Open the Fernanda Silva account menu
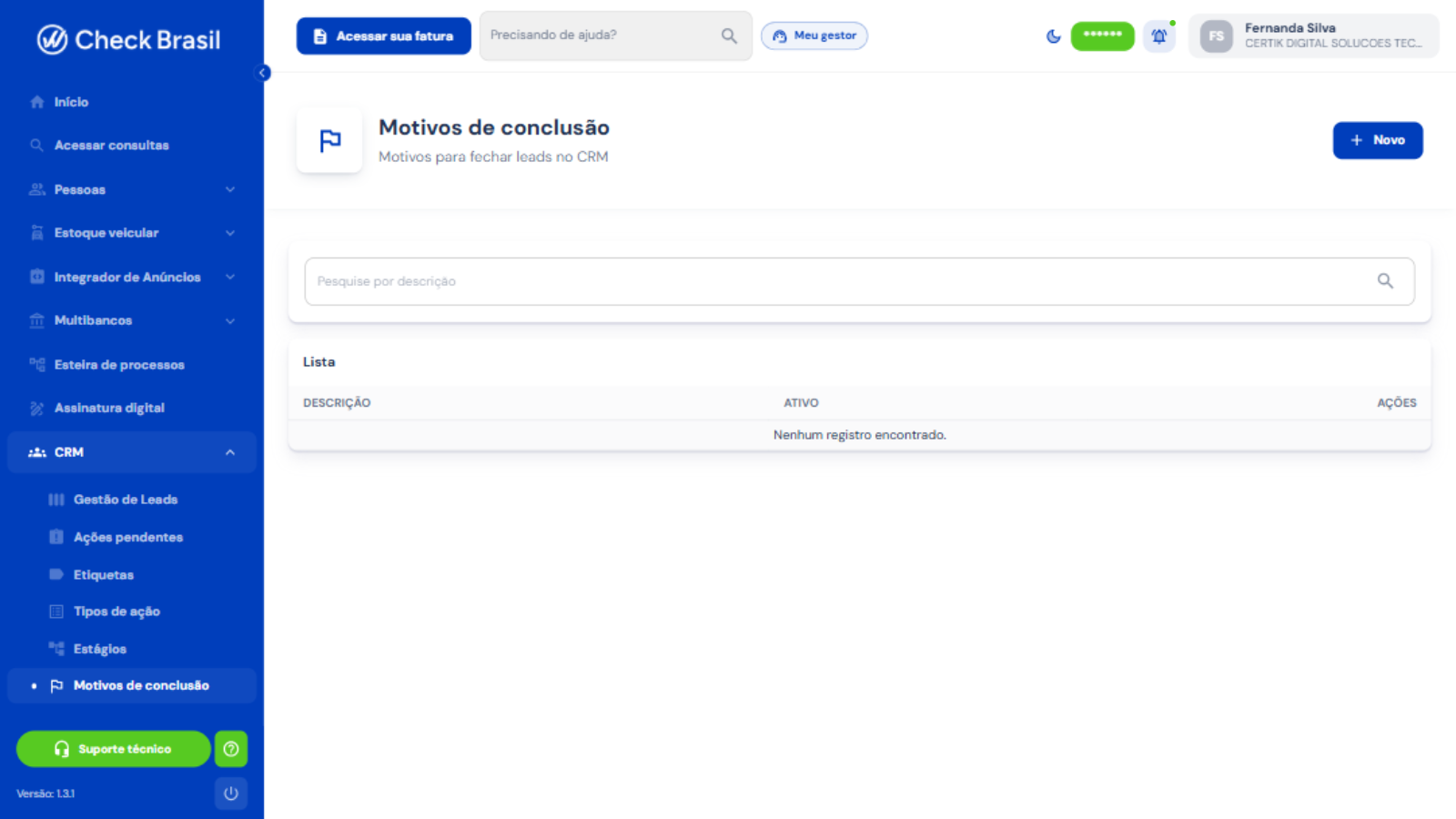 [x=1313, y=36]
